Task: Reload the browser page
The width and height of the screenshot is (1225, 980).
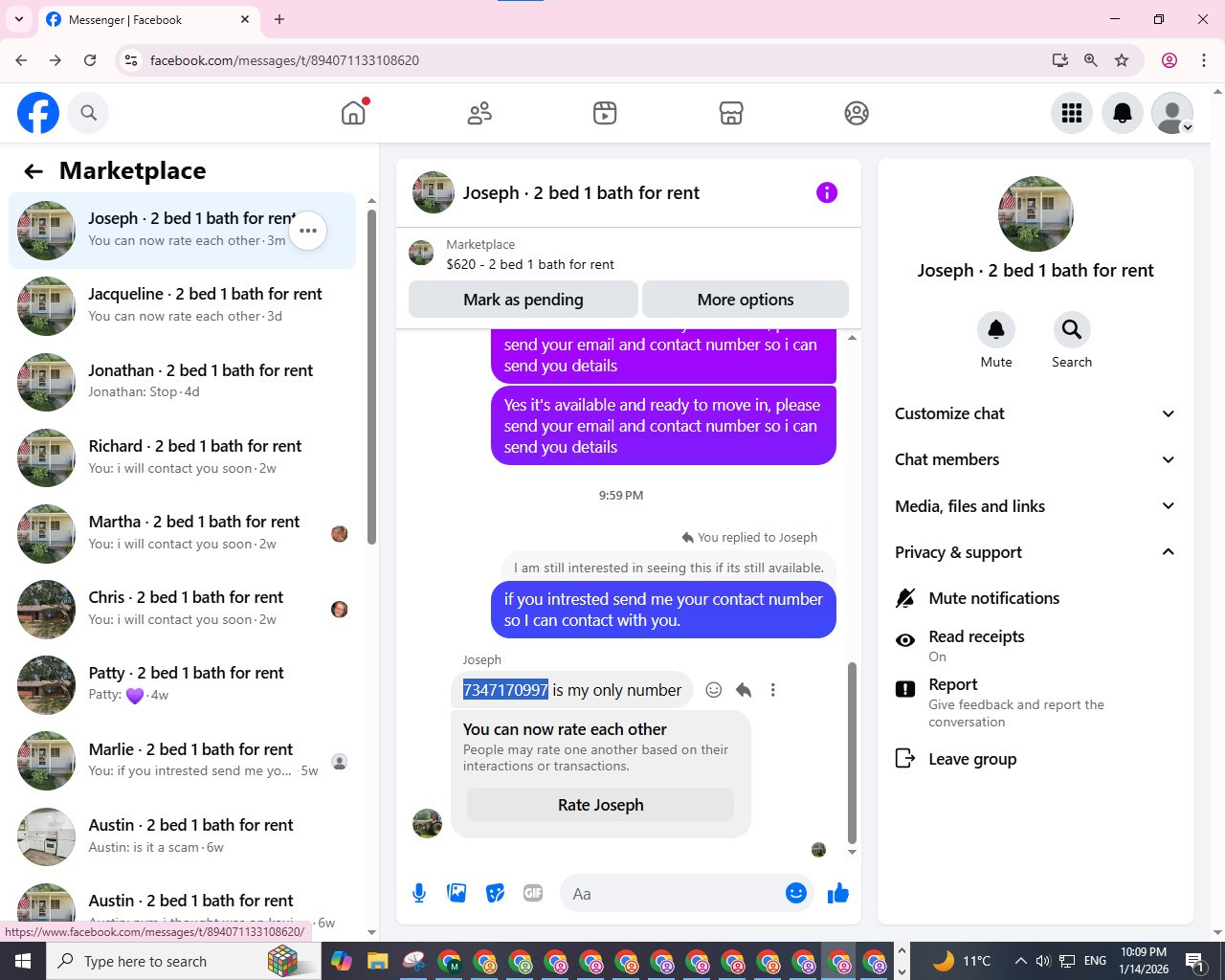Action: (90, 60)
